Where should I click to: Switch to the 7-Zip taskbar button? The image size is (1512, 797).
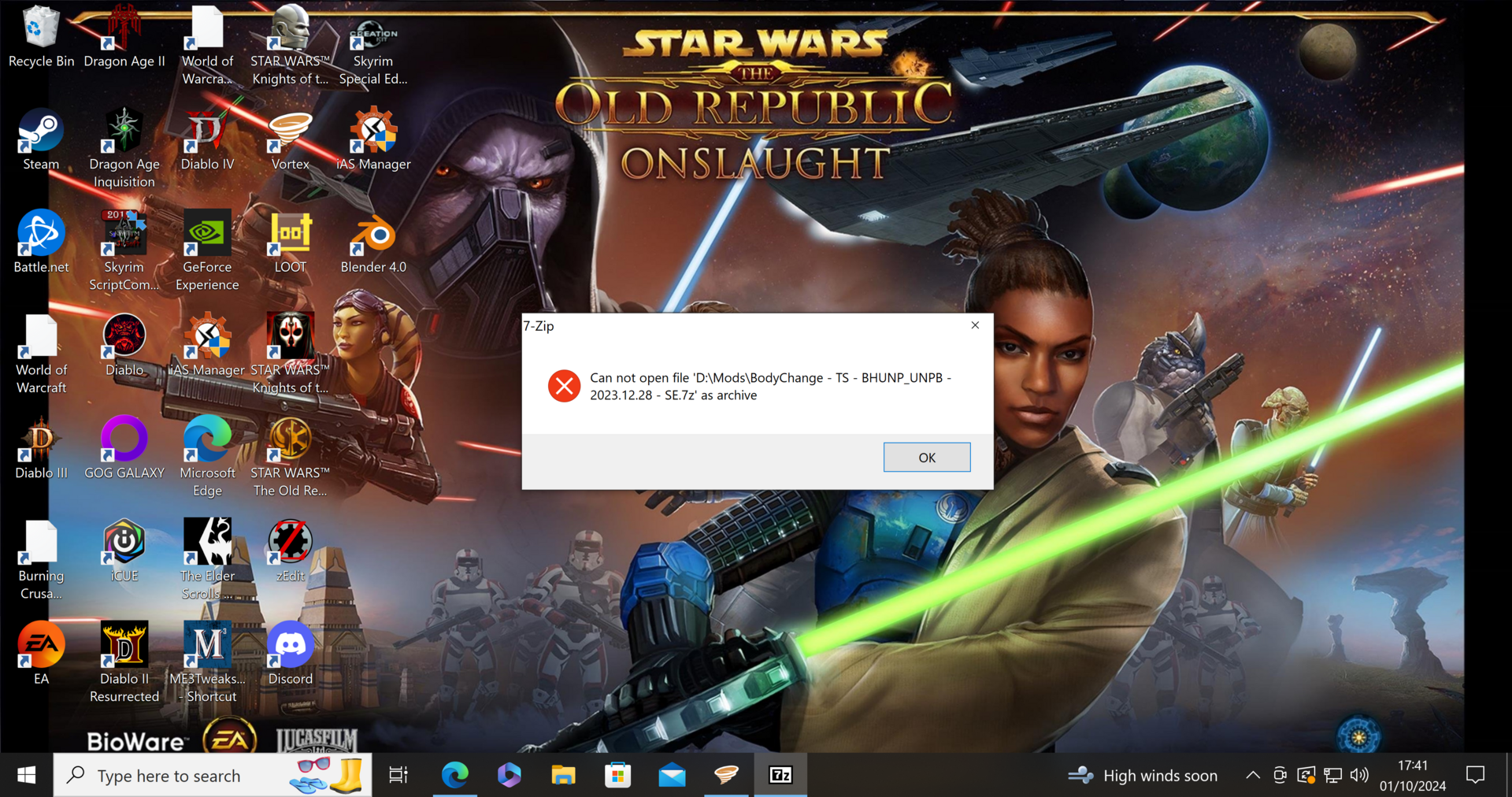pyautogui.click(x=780, y=776)
